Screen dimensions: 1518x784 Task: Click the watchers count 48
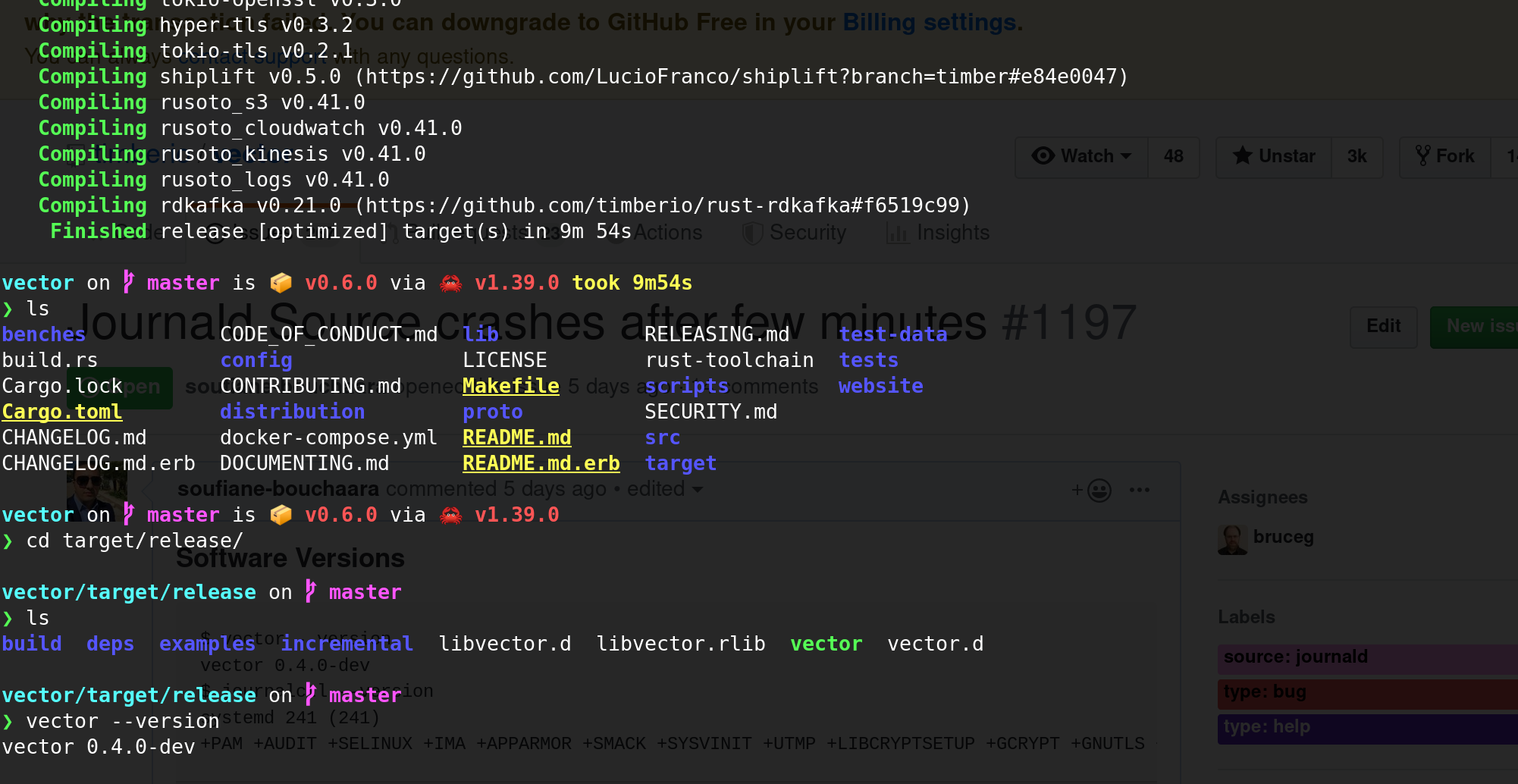[1174, 156]
